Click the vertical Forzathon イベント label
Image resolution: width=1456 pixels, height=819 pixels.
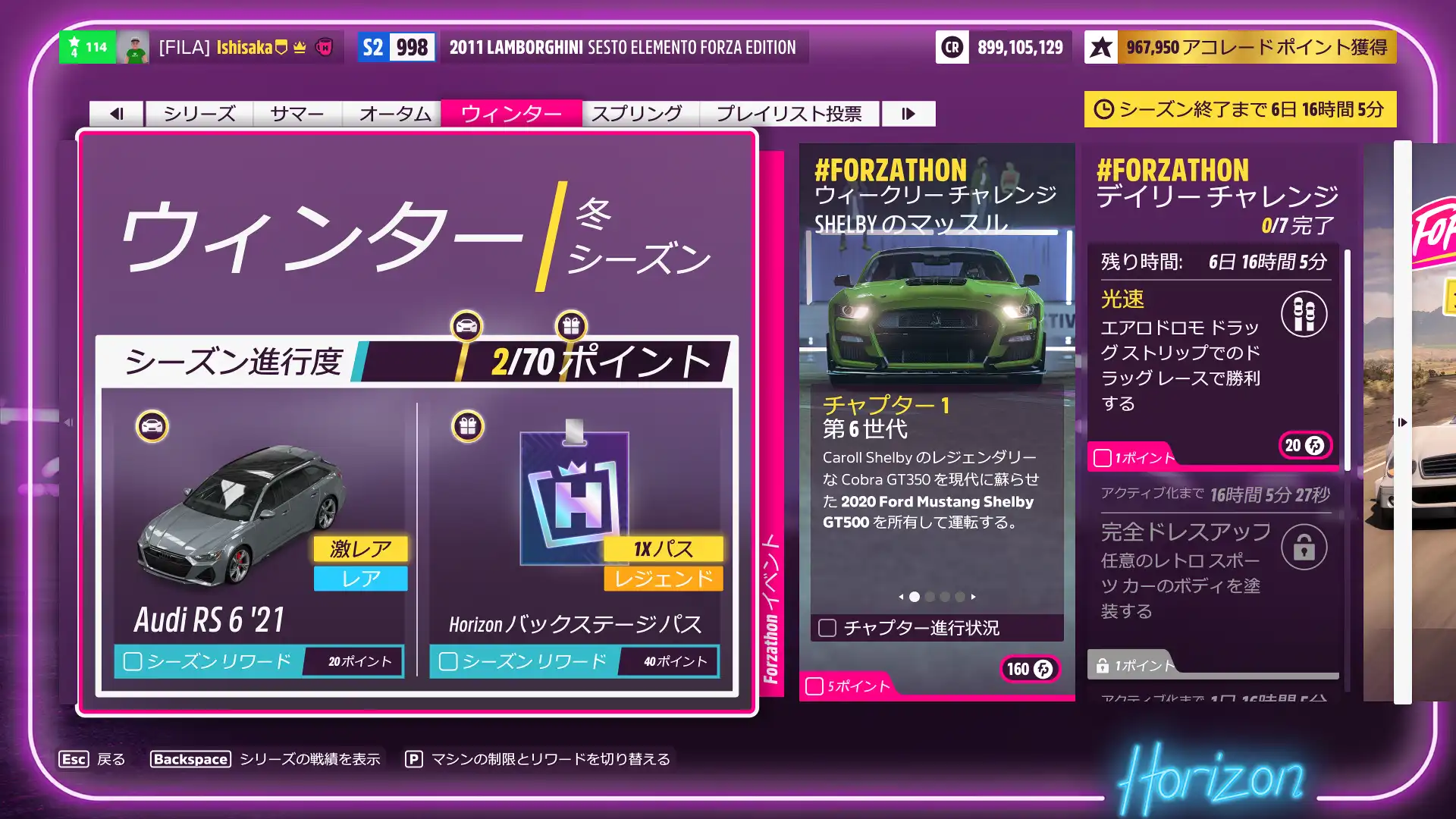771,609
